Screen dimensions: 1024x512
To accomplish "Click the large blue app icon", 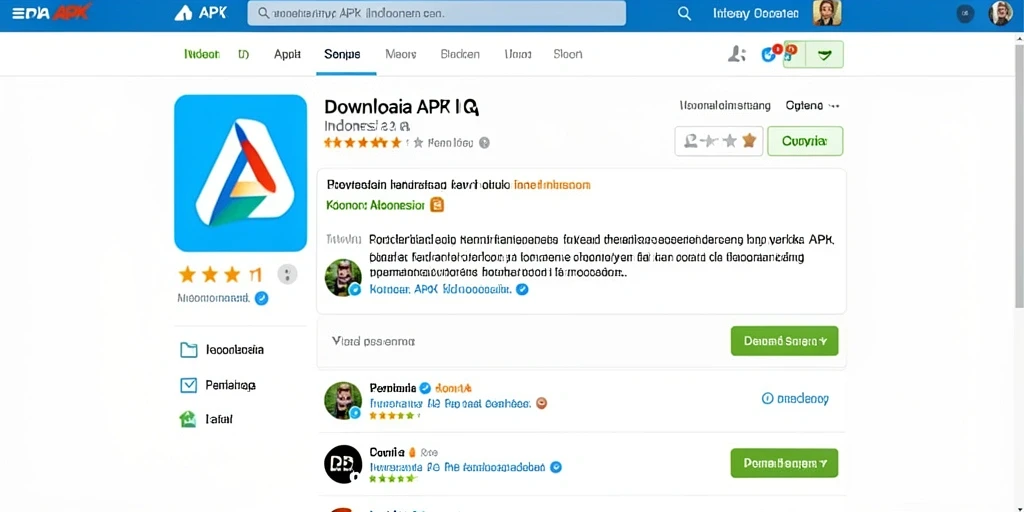I will (240, 173).
